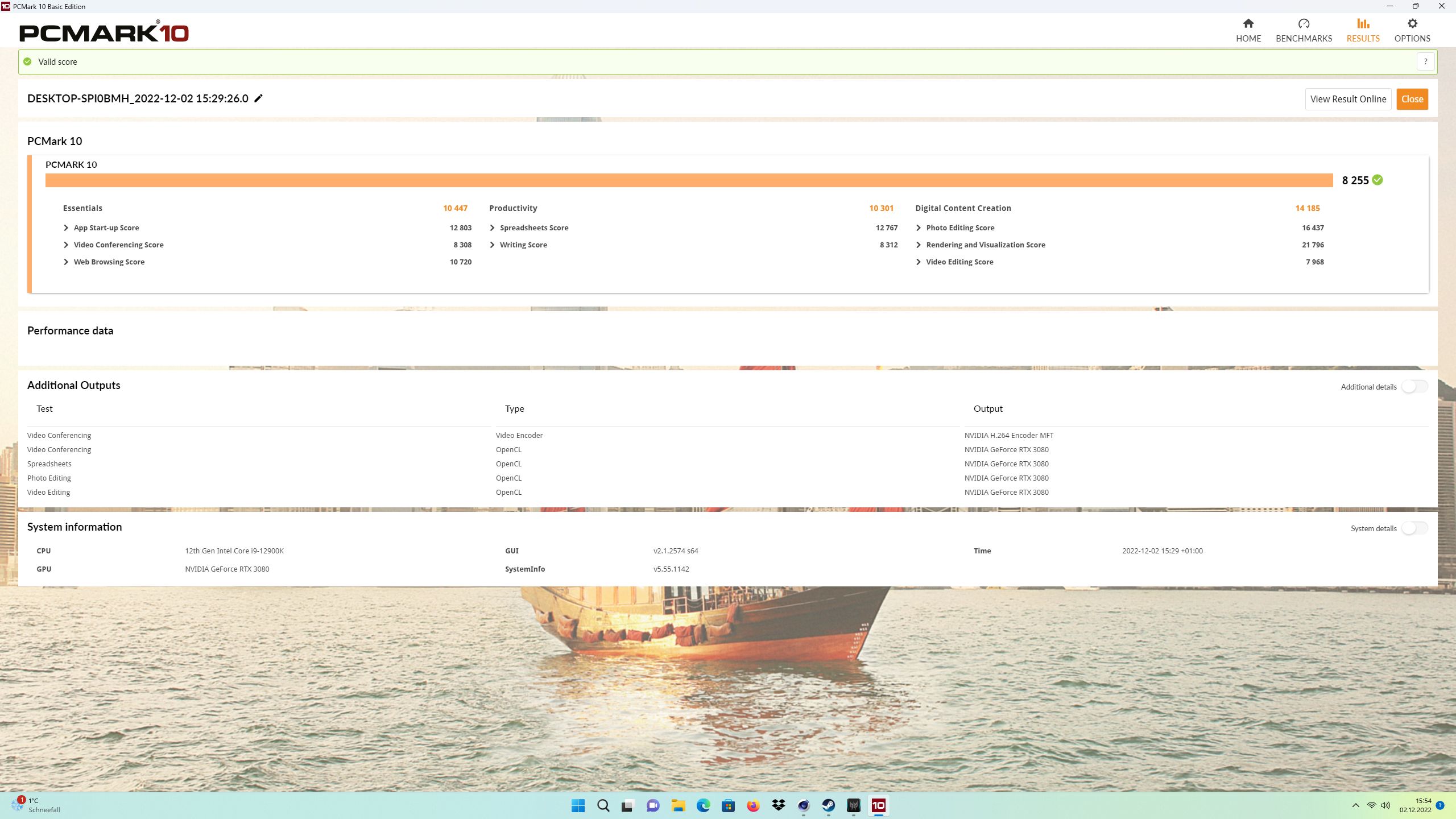Expand Rendering and Visualization Score
The height and width of the screenshot is (819, 1456).
[x=918, y=245]
